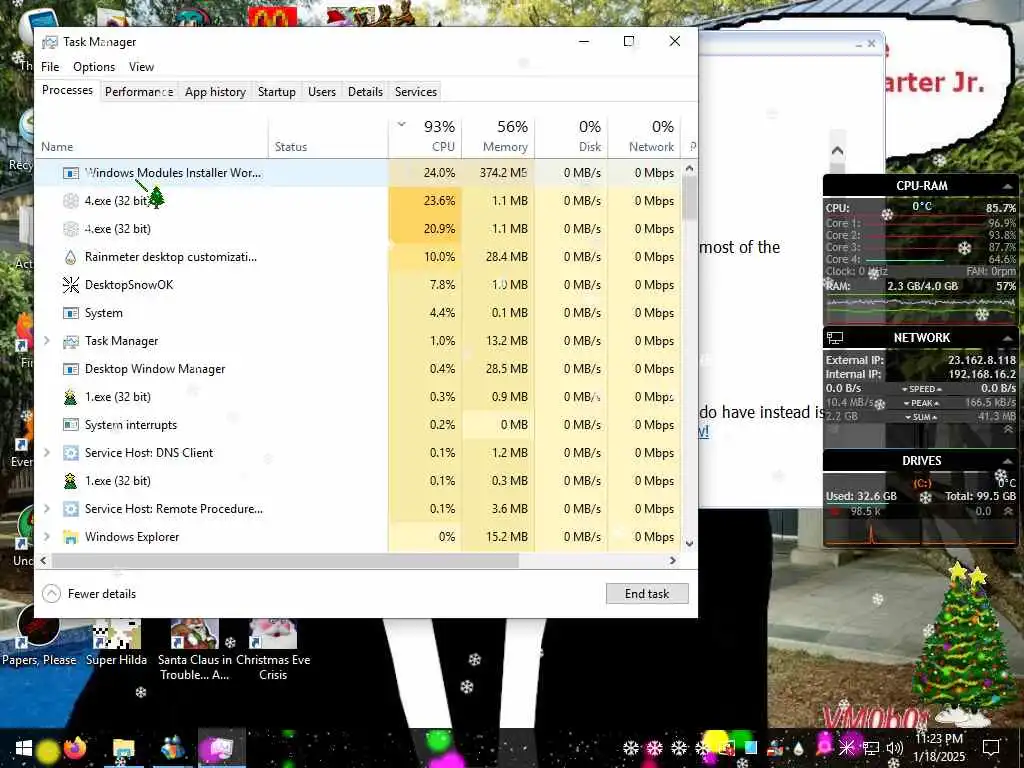Click the 15.2 MB memory of Windows Explorer
The image size is (1024, 768).
pos(507,537)
